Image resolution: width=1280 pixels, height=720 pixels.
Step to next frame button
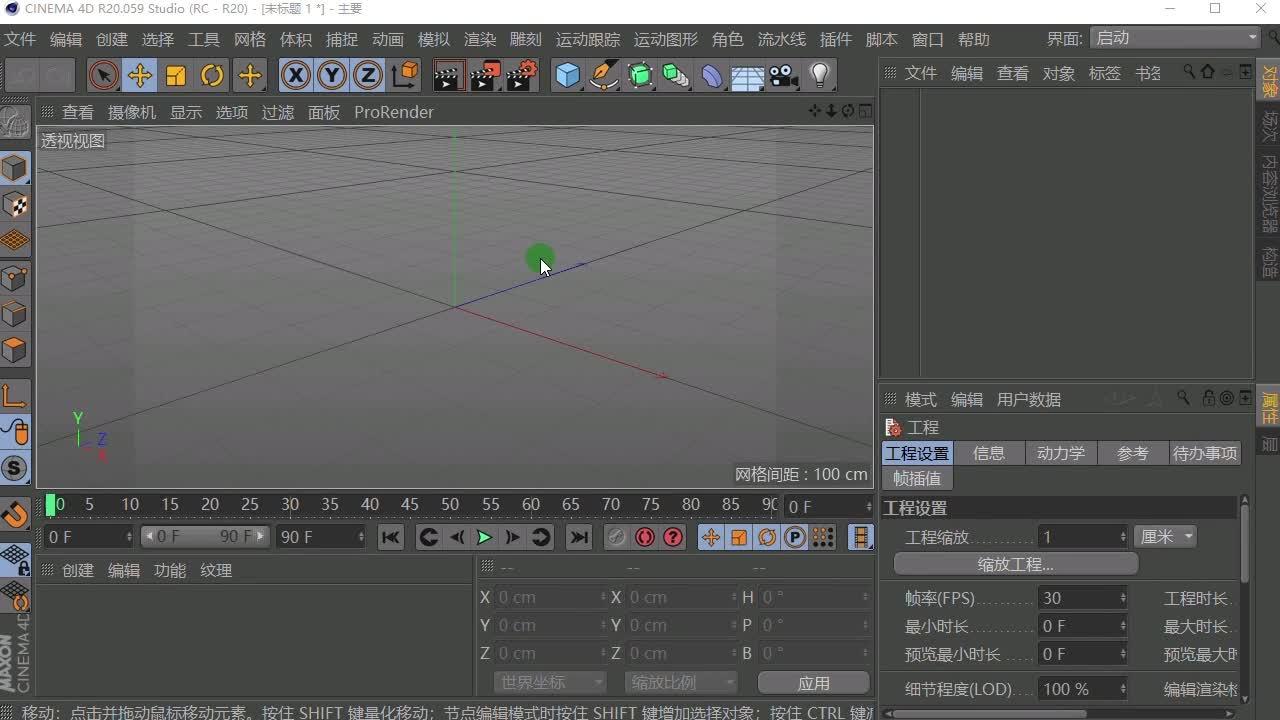click(x=512, y=537)
